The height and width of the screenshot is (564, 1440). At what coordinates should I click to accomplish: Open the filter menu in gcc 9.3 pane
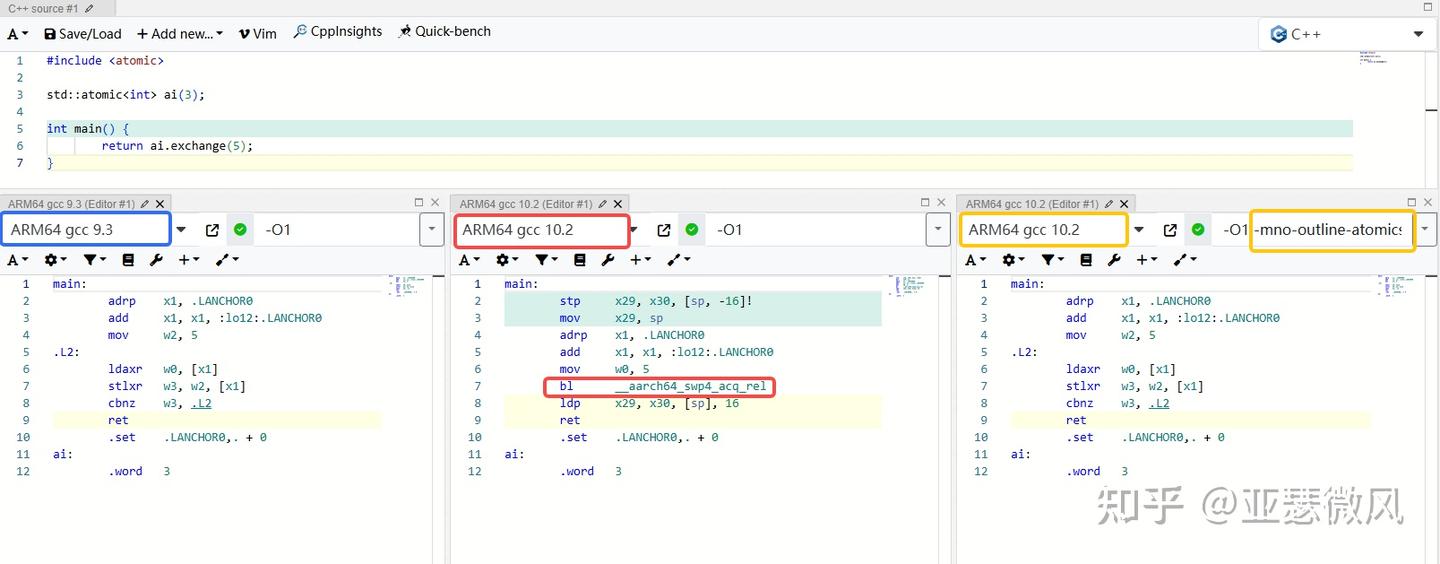(x=94, y=260)
